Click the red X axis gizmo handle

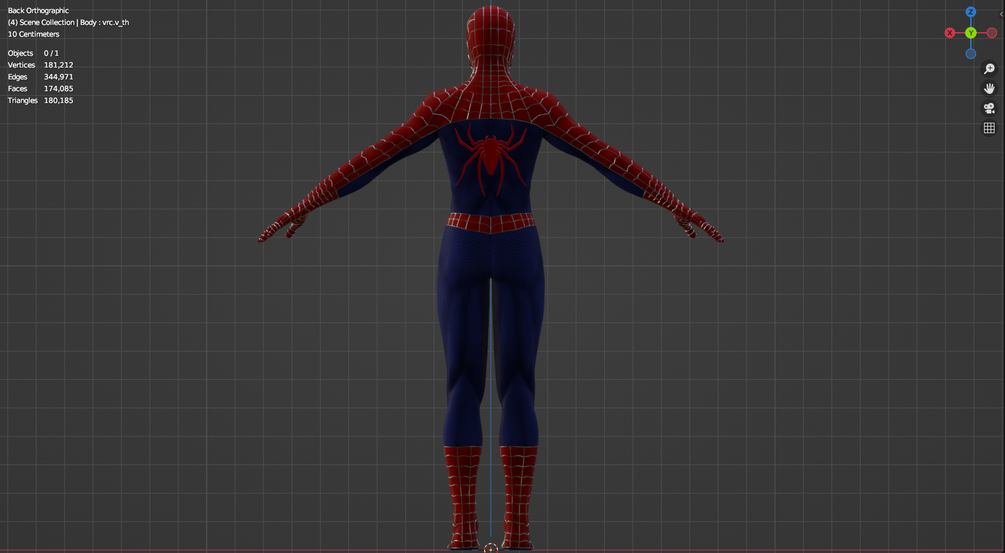(950, 33)
